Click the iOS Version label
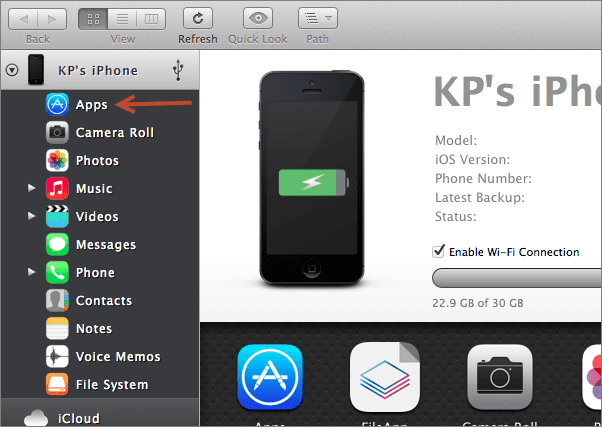 (473, 159)
